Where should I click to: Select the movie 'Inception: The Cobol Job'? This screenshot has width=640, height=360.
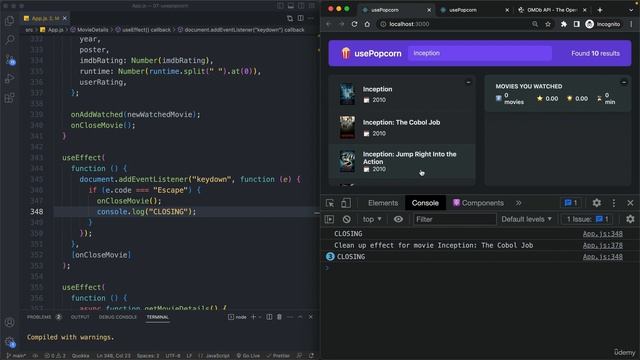pyautogui.click(x=402, y=127)
